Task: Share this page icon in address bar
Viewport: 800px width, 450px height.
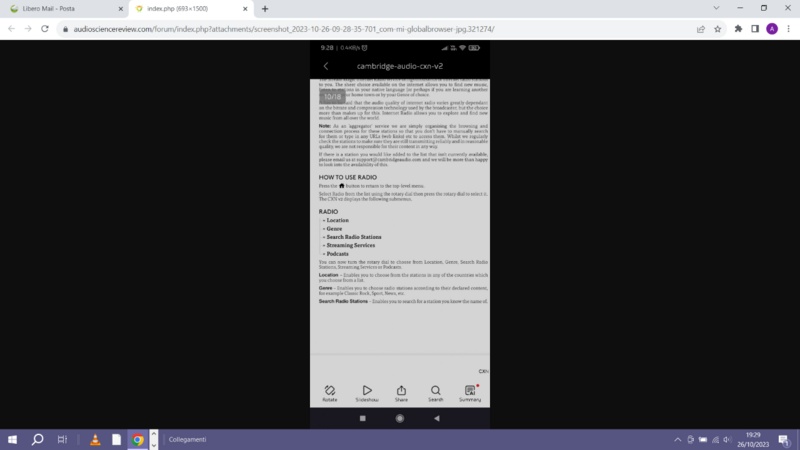Action: pos(701,29)
